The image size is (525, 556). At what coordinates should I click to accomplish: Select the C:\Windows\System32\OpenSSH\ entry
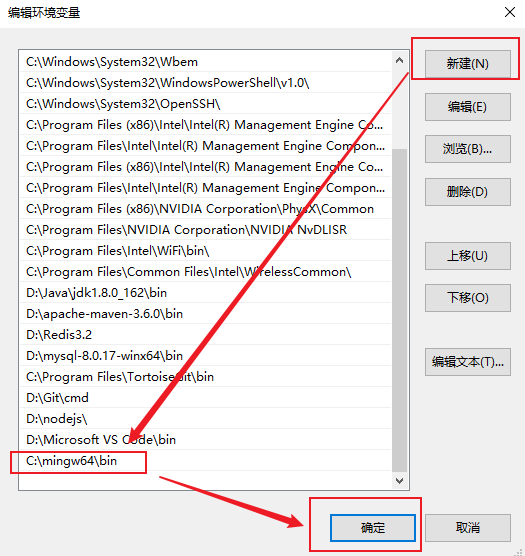click(206, 104)
